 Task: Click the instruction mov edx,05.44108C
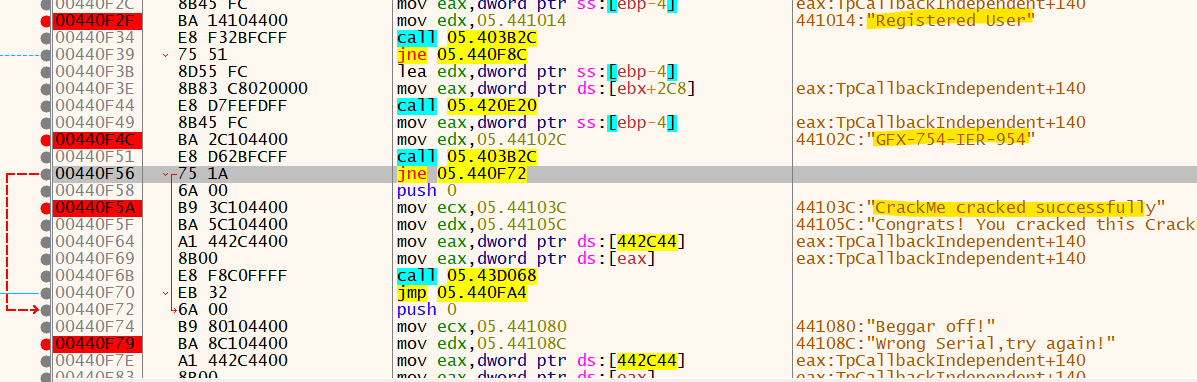(482, 343)
